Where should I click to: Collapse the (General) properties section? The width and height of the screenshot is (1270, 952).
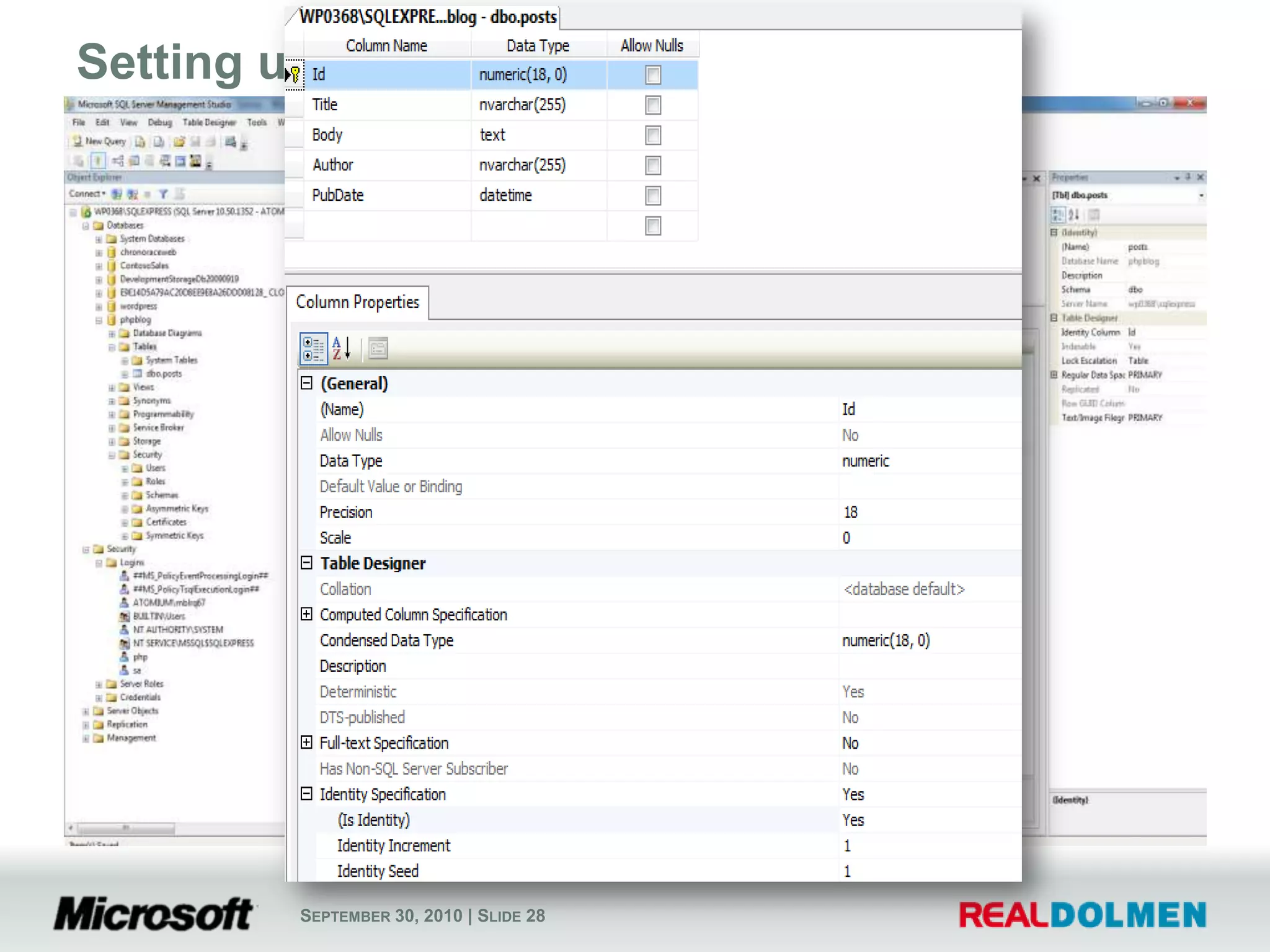pyautogui.click(x=306, y=383)
